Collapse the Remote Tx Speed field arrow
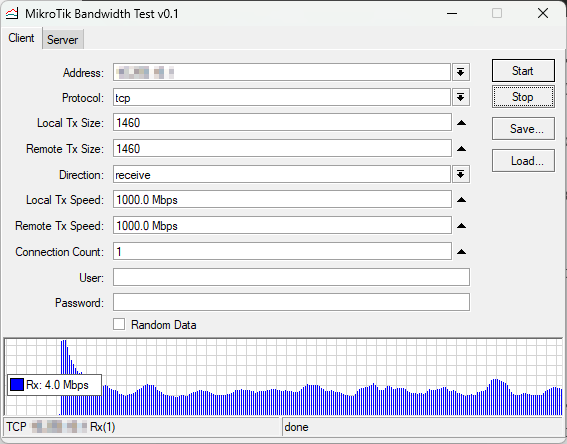 461,226
